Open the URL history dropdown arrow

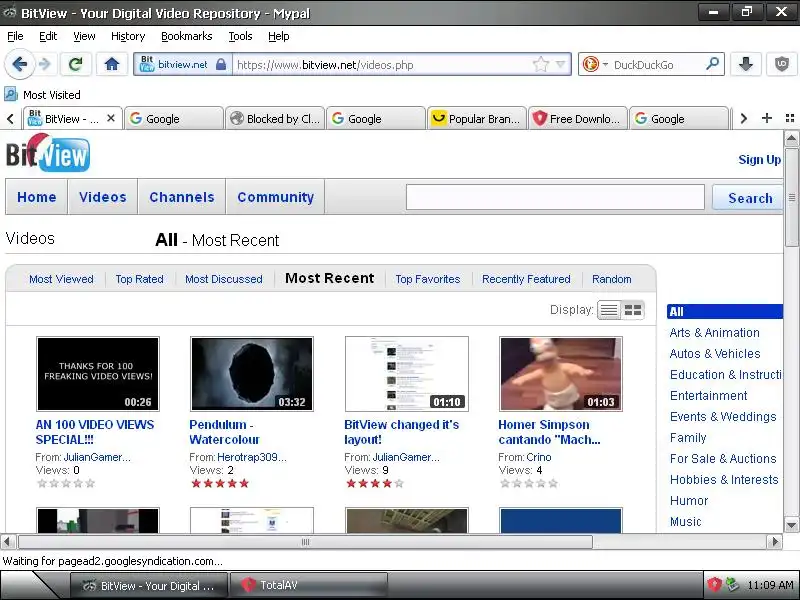(561, 64)
